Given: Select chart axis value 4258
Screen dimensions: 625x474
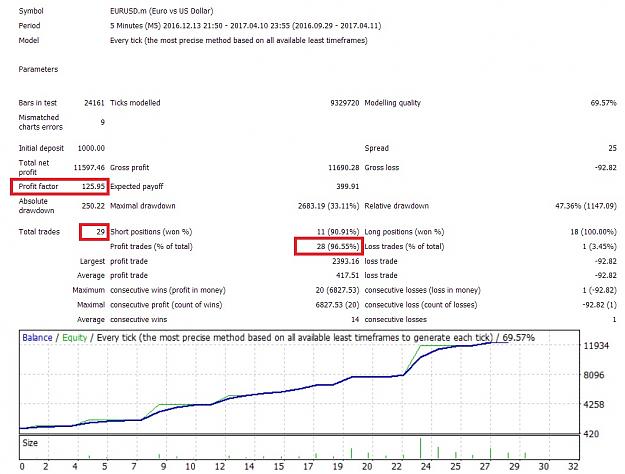Looking at the screenshot, I should point(594,405).
